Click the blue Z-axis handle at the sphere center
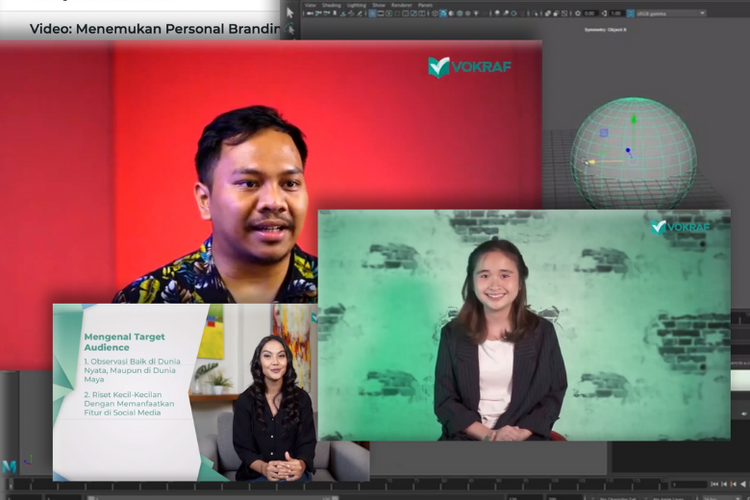The image size is (750, 500). pos(628,152)
